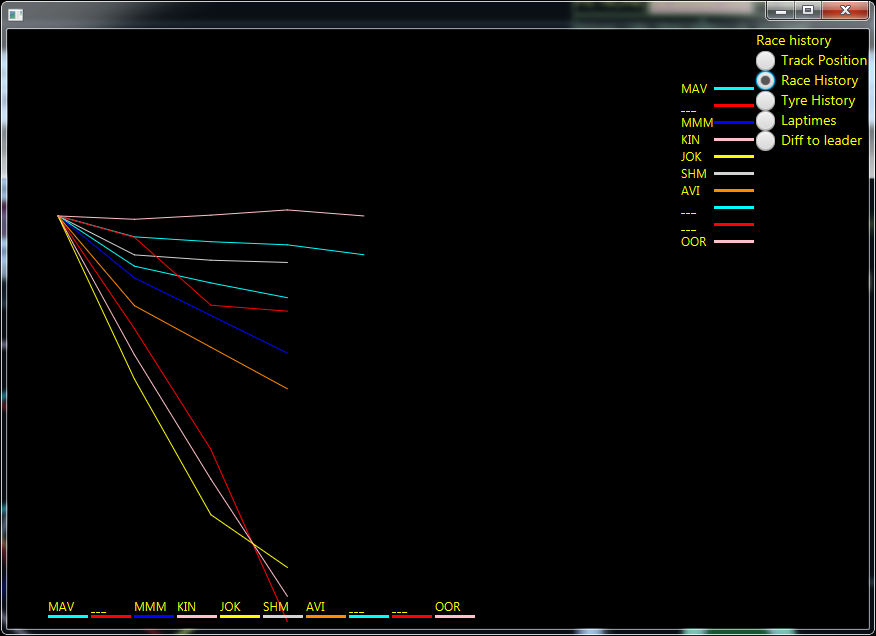Click the SHM label in bottom legend
The image size is (876, 636).
(276, 607)
